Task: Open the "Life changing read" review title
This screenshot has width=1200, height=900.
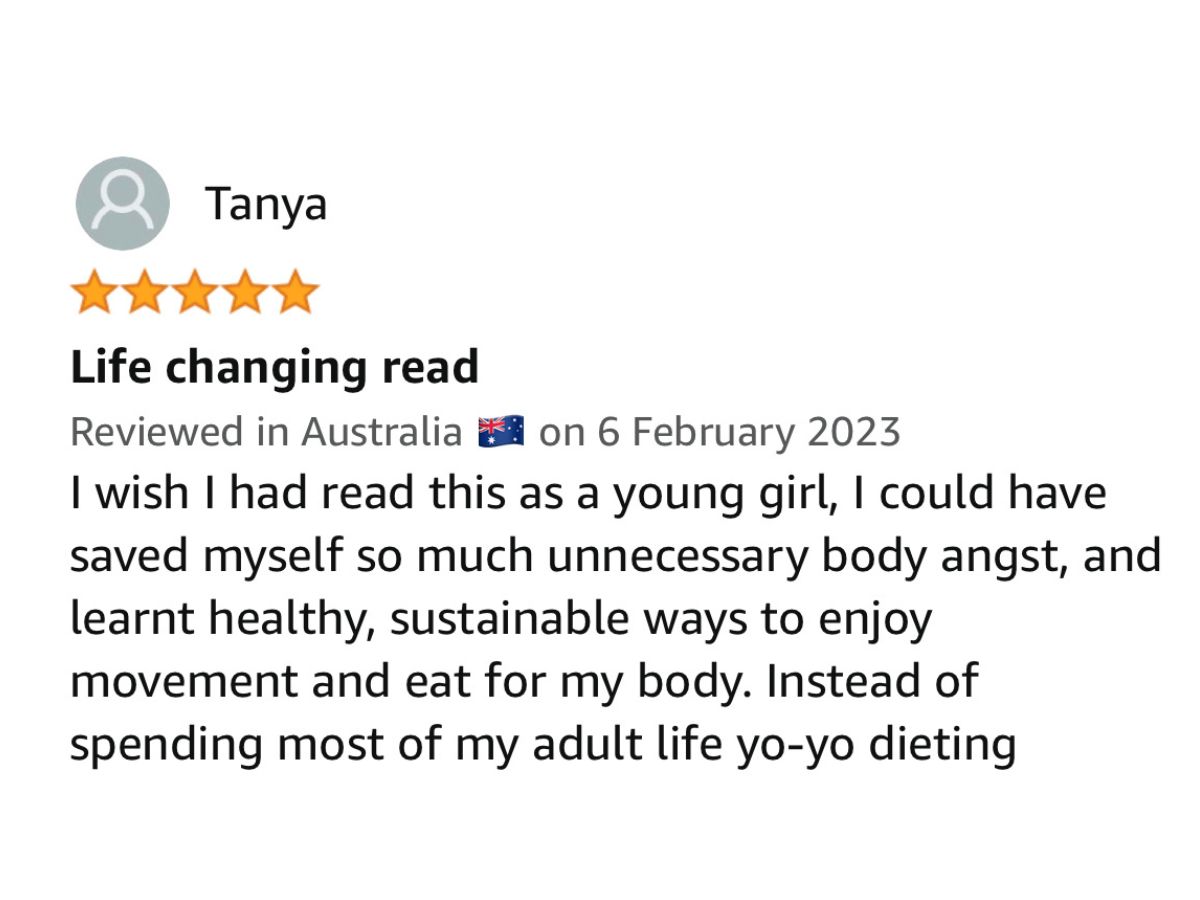Action: tap(274, 368)
